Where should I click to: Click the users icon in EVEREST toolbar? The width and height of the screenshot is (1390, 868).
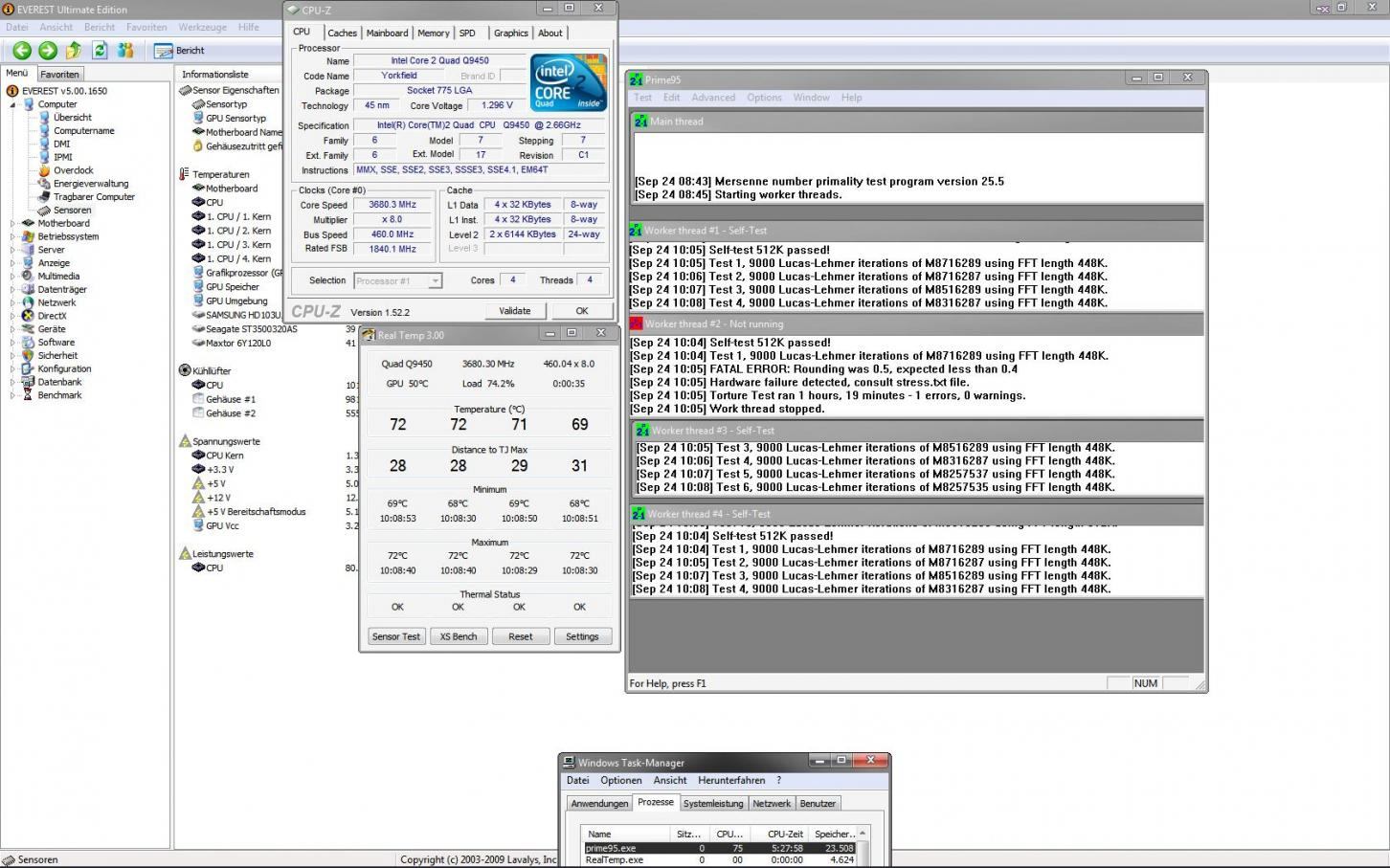[125, 51]
